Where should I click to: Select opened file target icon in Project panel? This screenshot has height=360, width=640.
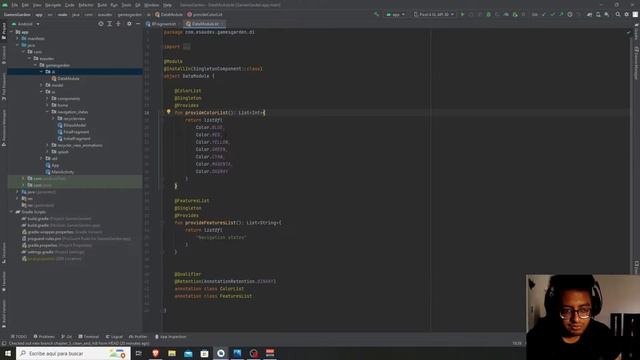pyautogui.click(x=101, y=24)
